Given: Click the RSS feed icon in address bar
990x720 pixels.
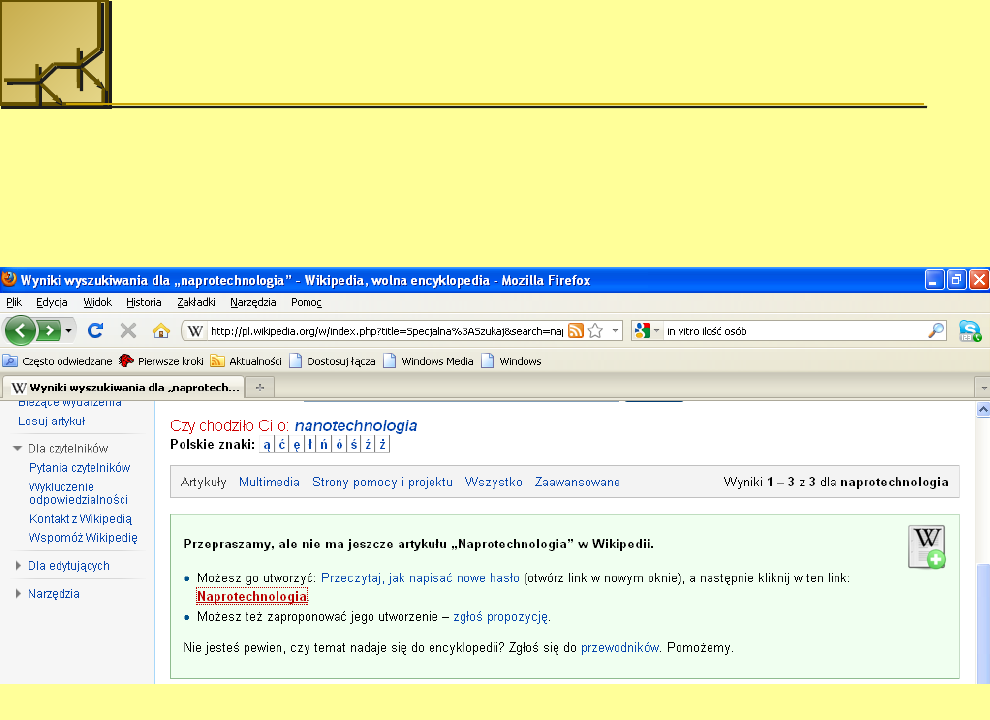Looking at the screenshot, I should click(x=576, y=330).
